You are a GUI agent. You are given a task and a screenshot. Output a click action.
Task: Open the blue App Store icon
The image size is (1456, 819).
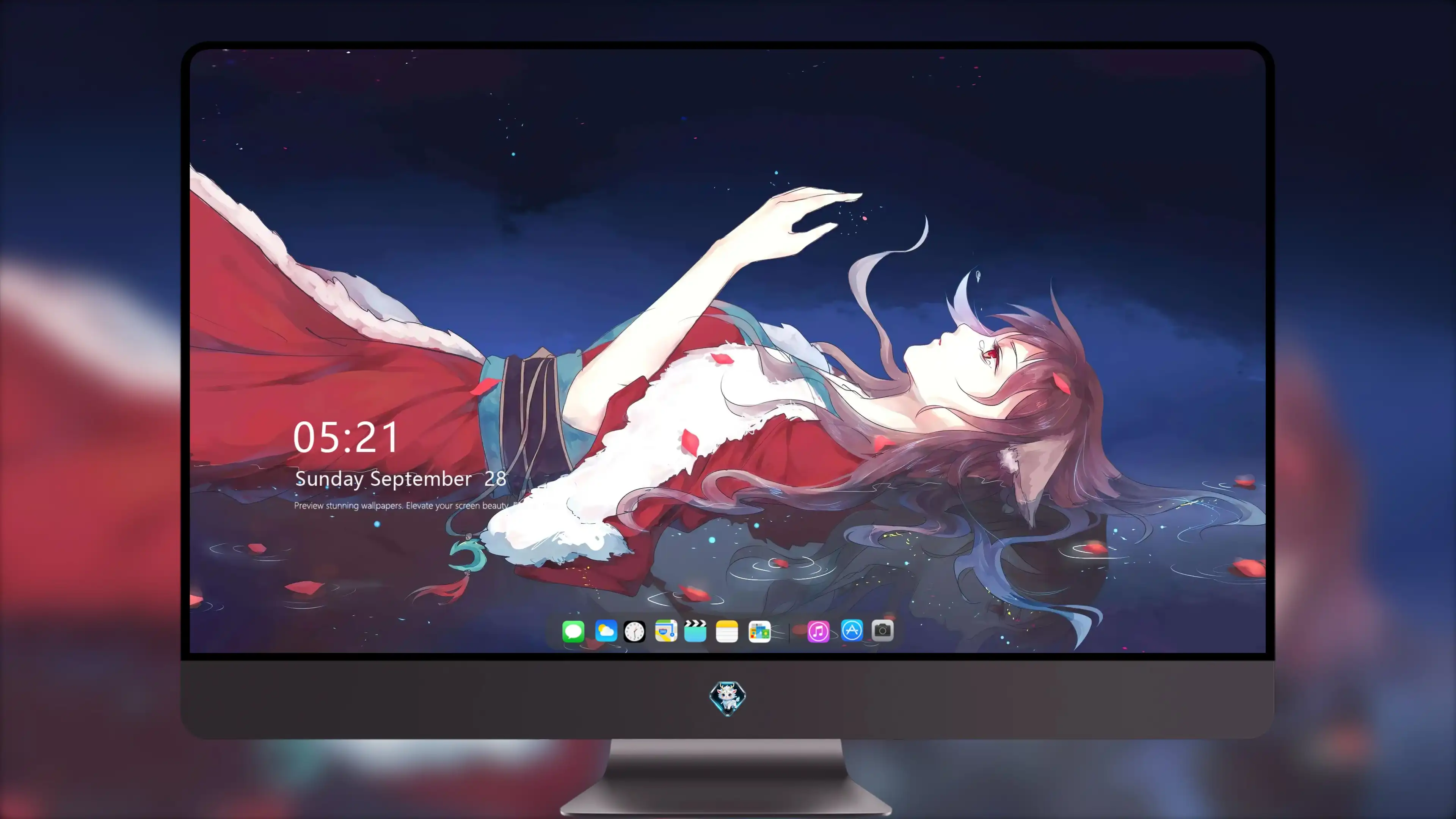(852, 630)
